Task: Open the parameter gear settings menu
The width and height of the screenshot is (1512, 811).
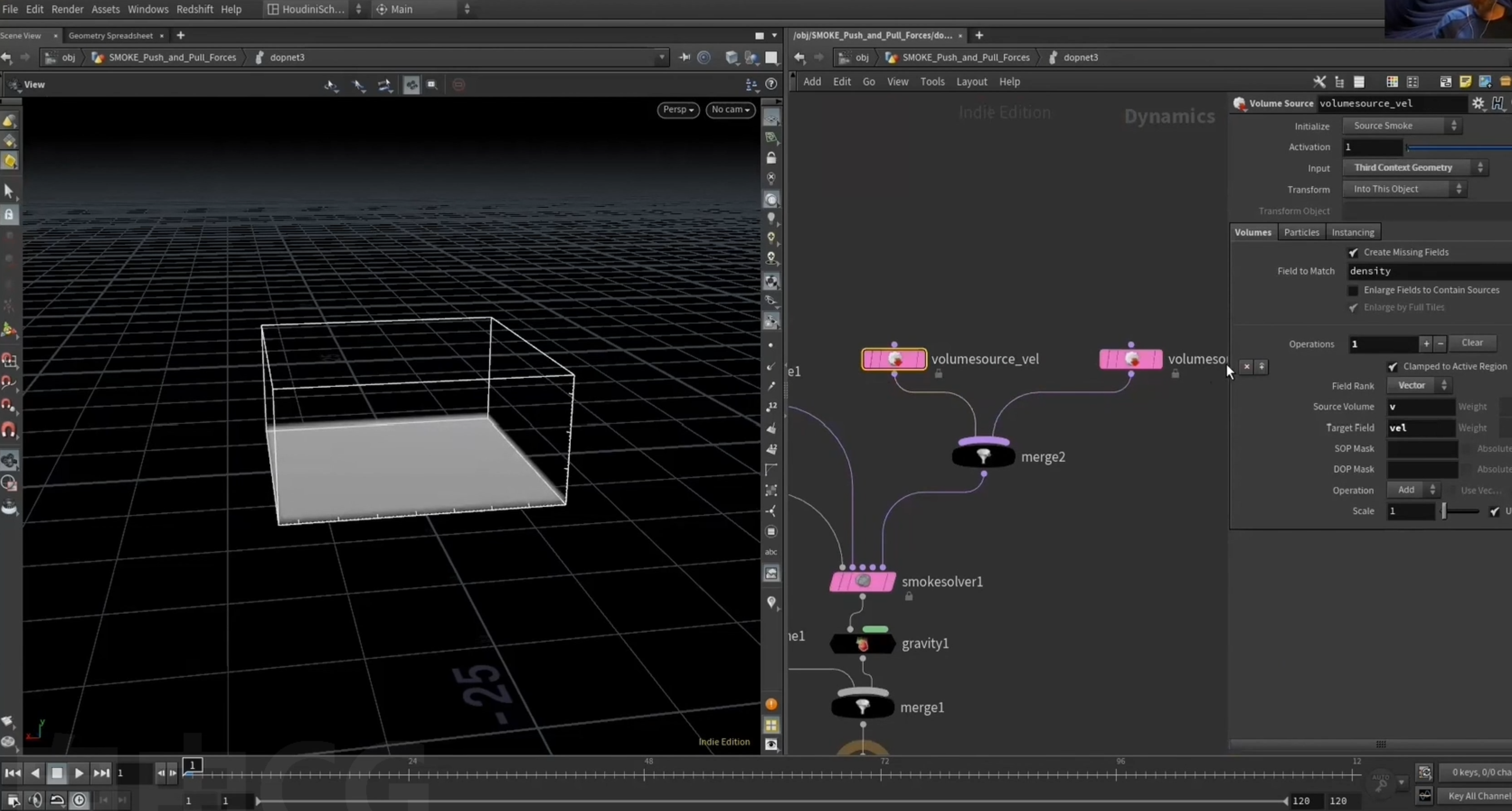Action: pos(1477,103)
